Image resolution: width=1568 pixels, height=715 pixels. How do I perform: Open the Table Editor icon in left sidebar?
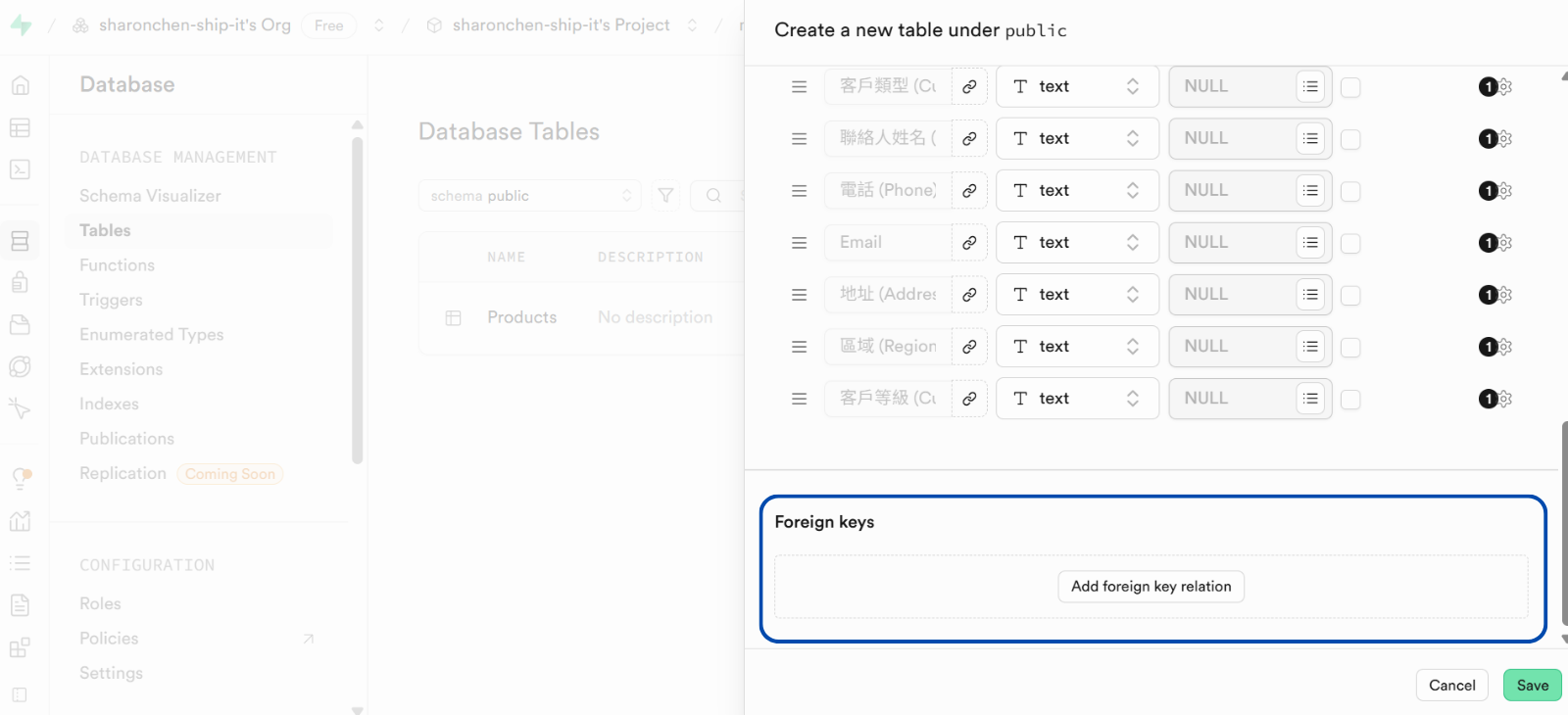(20, 128)
